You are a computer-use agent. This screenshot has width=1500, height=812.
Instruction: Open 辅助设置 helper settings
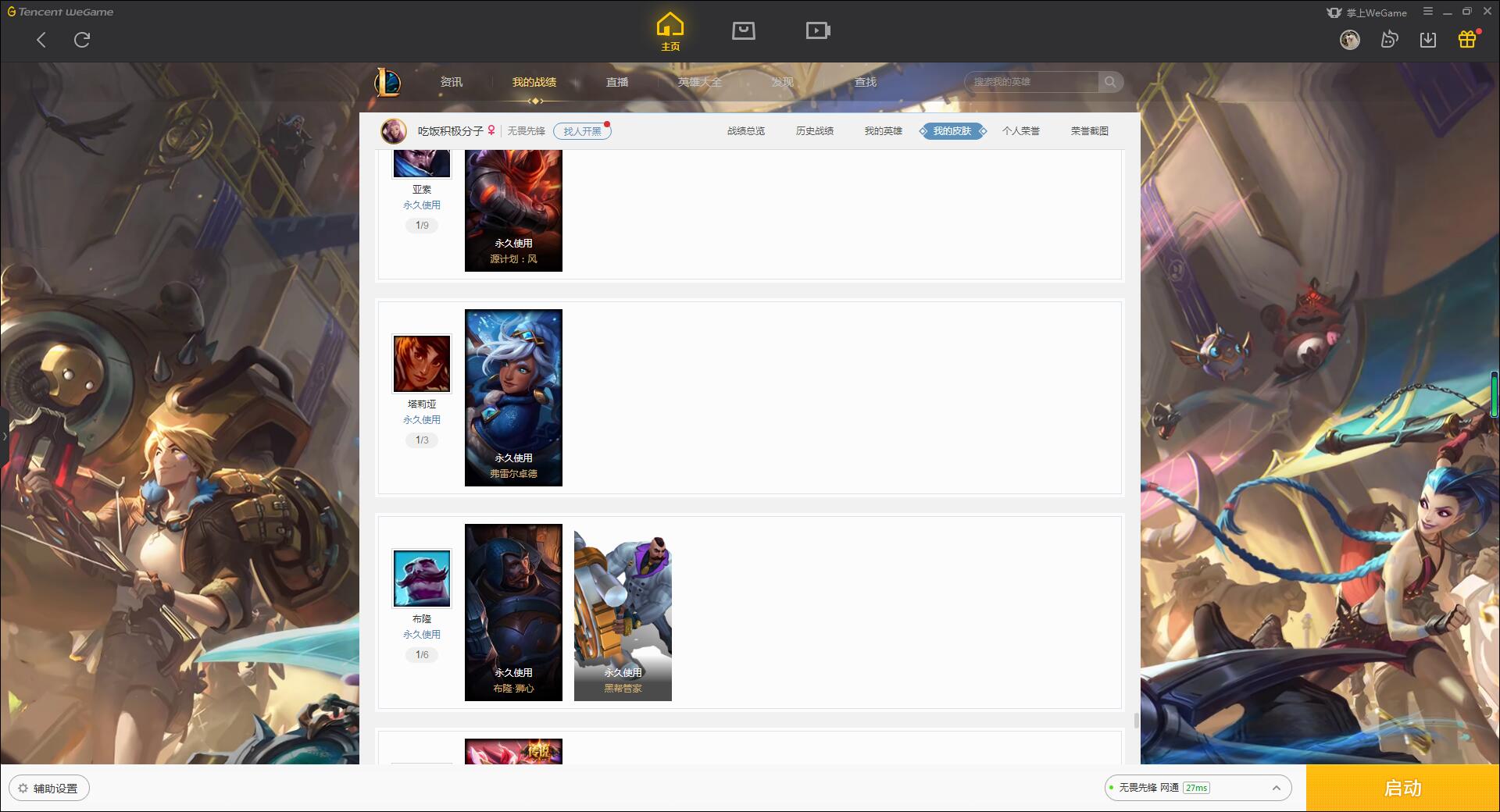pyautogui.click(x=48, y=789)
